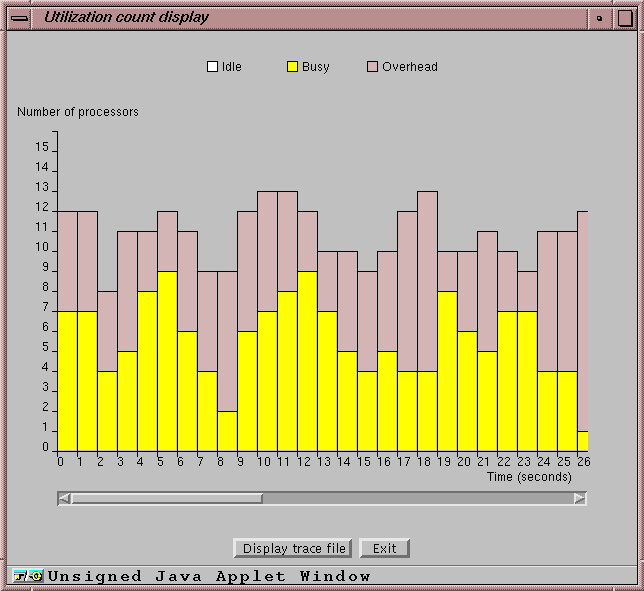Click the pink overhead bar at time 26
Viewport: 644px width, 591px height.
coord(583,321)
